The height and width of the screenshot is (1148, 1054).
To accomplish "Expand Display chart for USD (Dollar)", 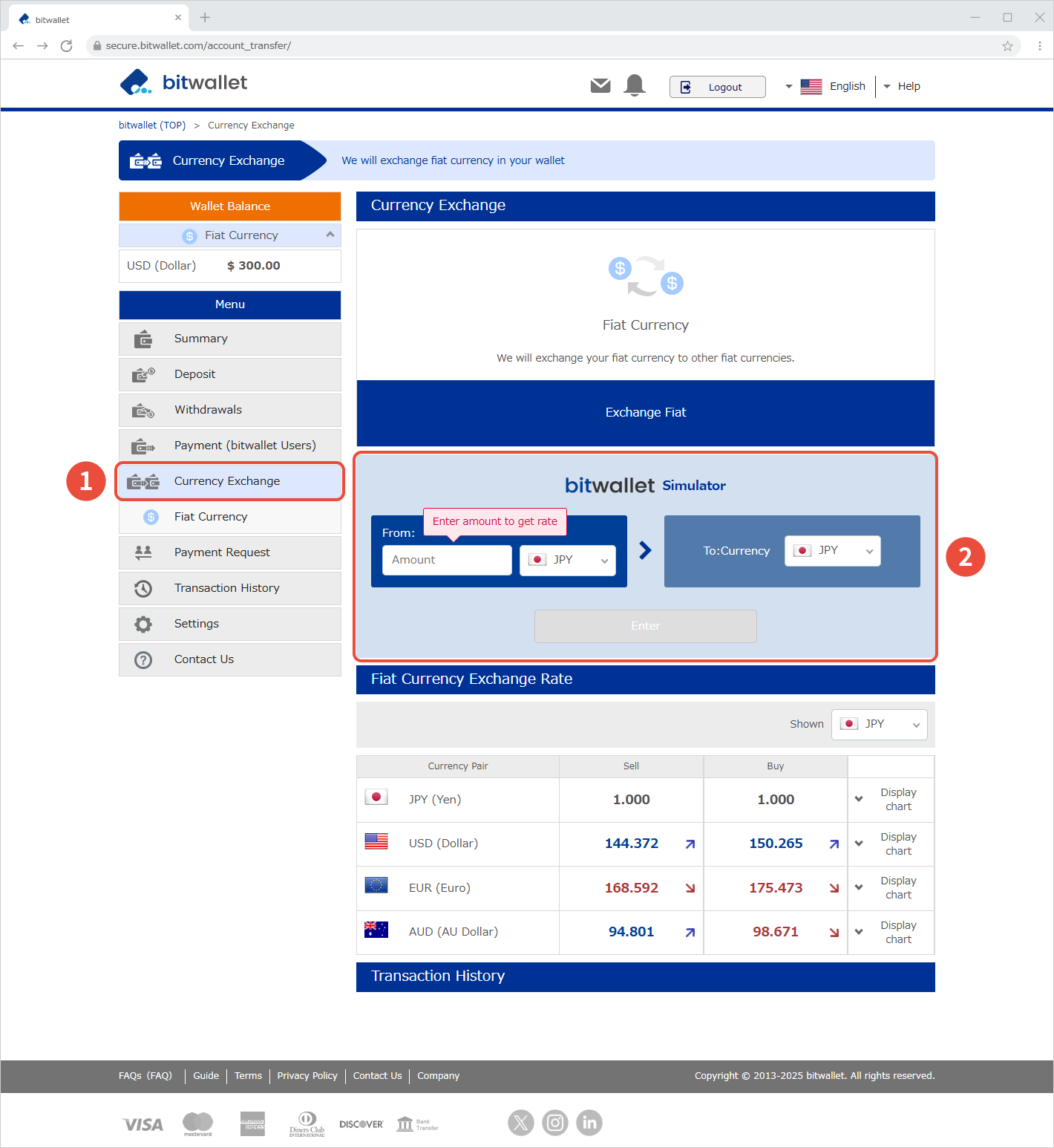I will (x=891, y=844).
